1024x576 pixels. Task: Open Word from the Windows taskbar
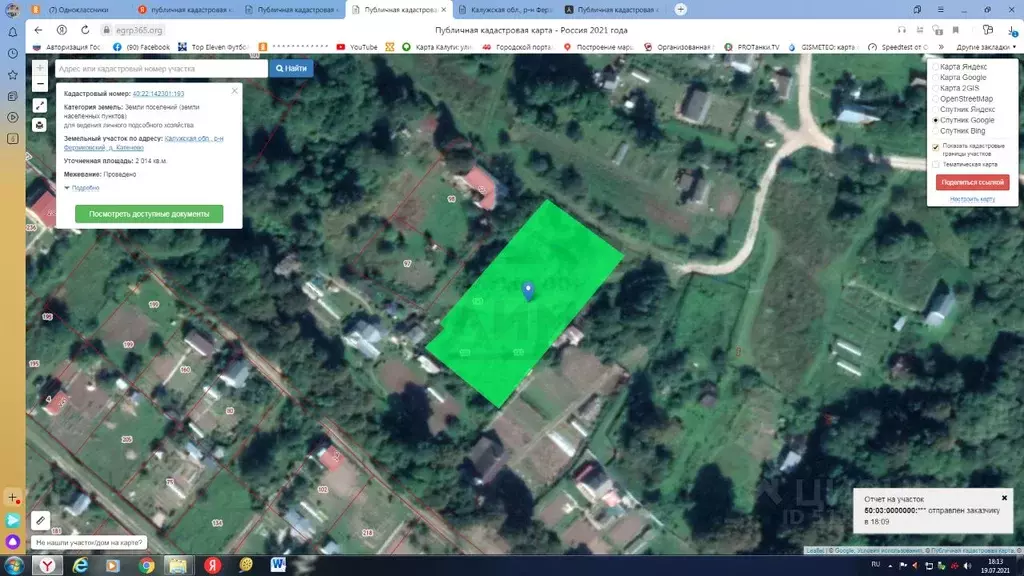click(278, 565)
